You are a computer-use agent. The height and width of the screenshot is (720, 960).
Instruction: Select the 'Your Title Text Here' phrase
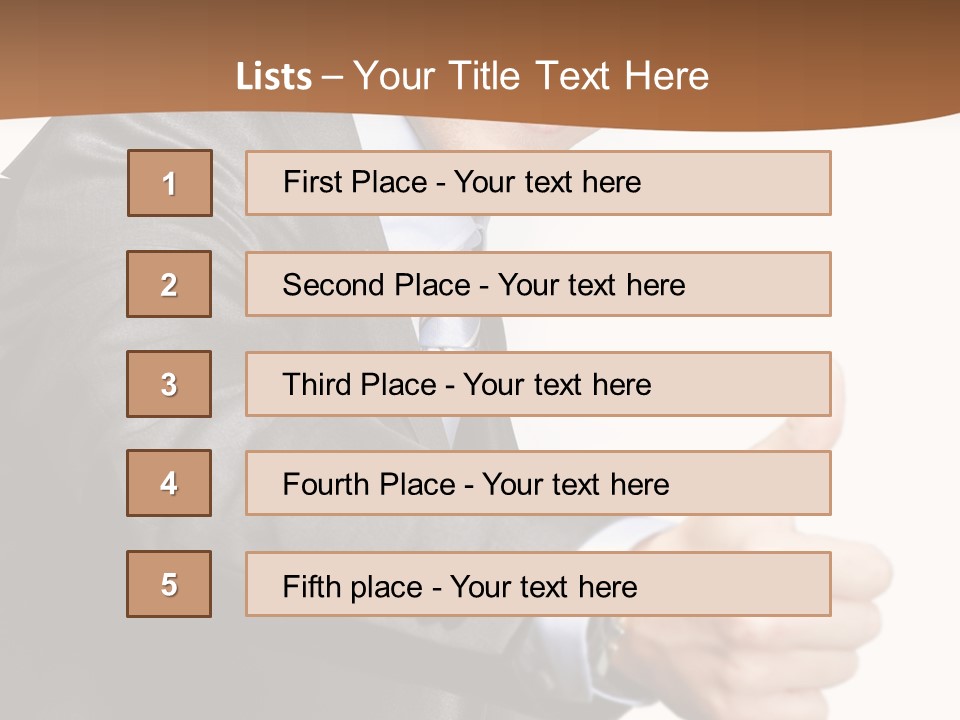[531, 76]
